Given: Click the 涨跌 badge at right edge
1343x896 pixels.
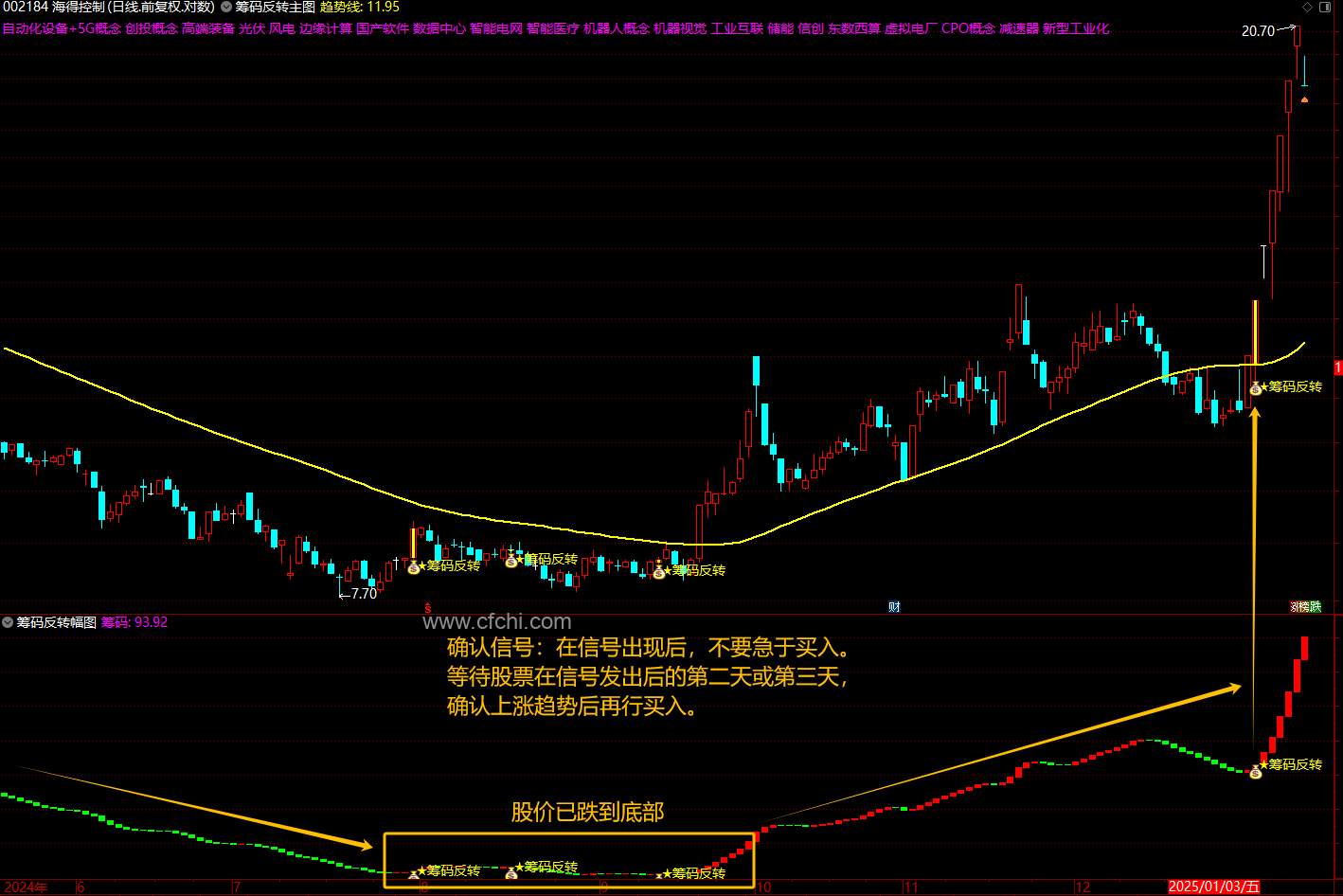Looking at the screenshot, I should click(x=1306, y=607).
